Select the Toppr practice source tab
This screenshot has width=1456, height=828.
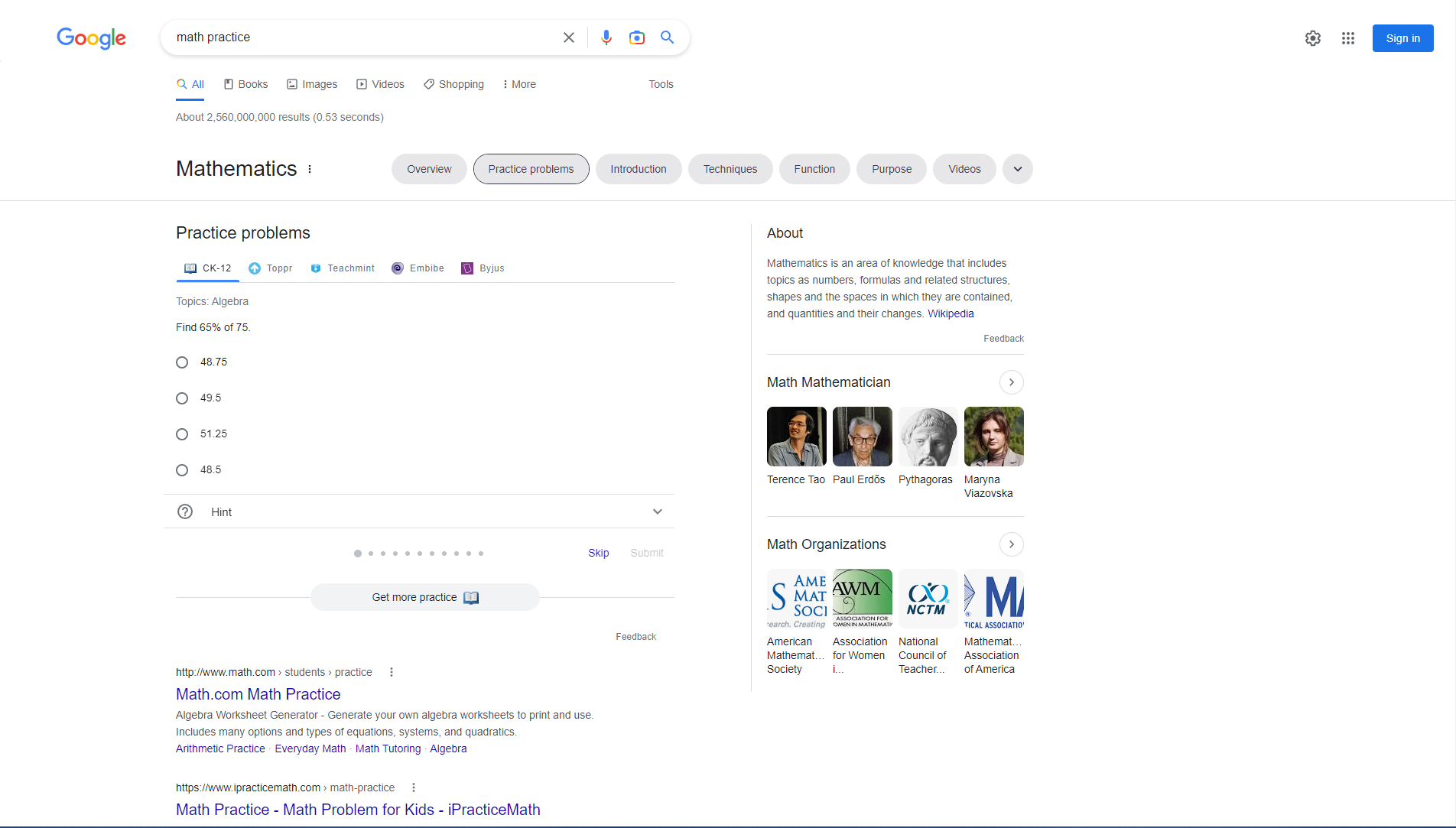[271, 268]
